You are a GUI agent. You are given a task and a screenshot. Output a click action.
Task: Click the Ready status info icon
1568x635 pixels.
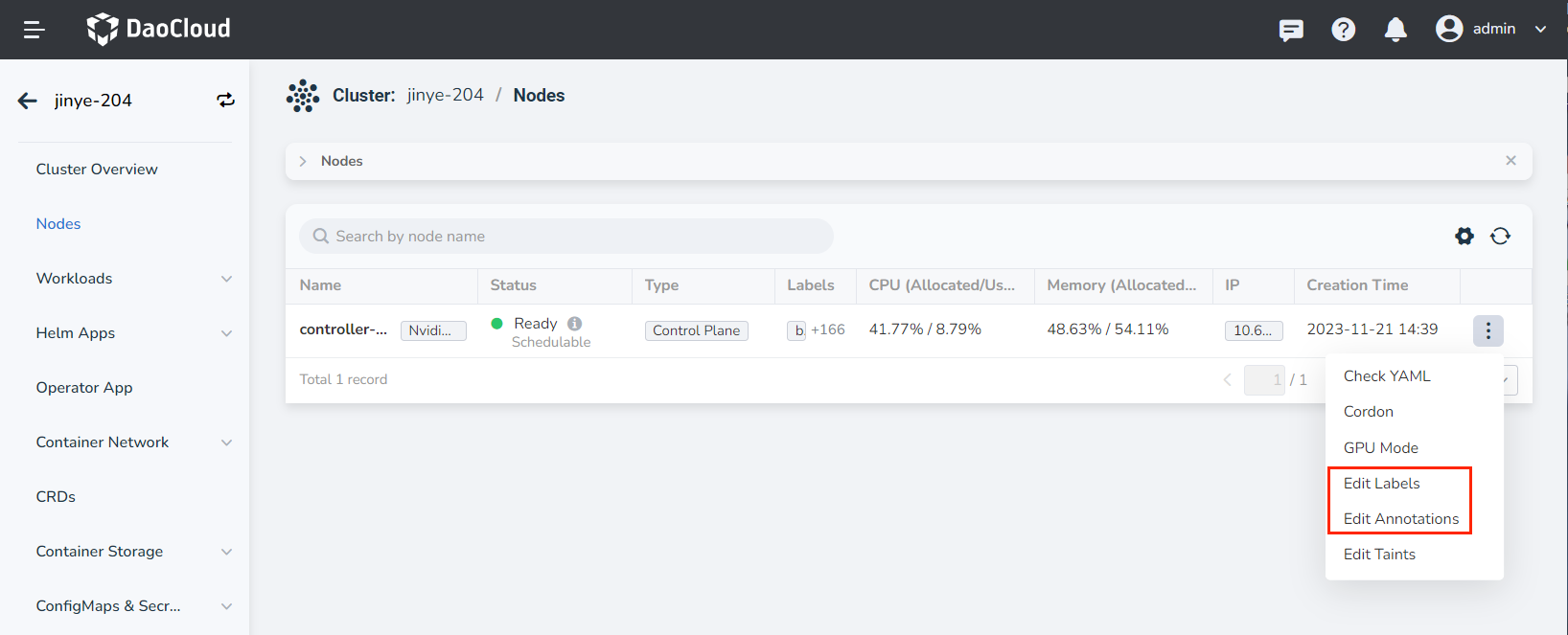click(x=574, y=324)
